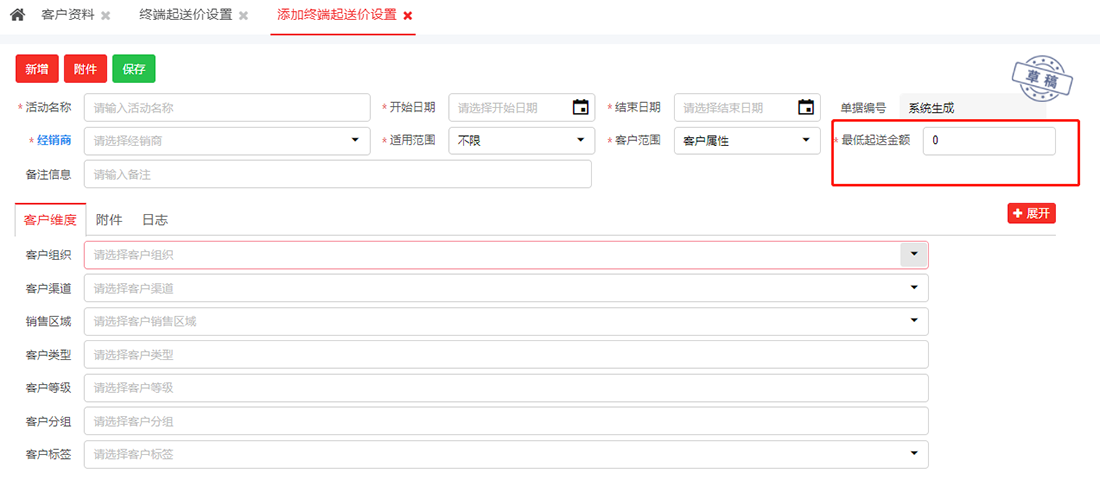Close the 终端起送价设置 tab

click(243, 16)
